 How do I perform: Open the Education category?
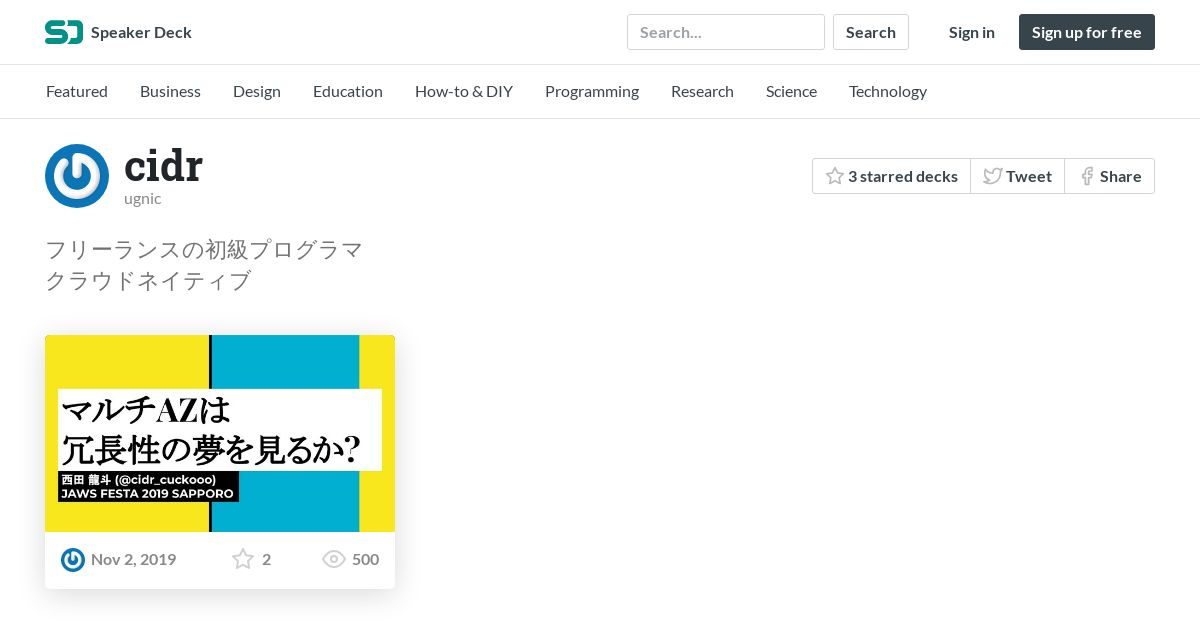(348, 91)
